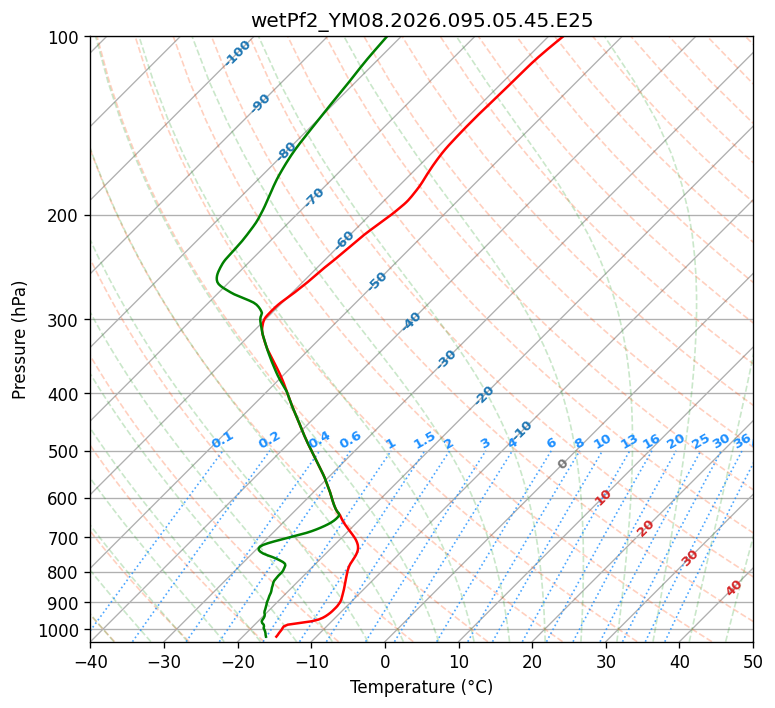Select the blue -30 isotherm label
Screen dimensions: 775x708
(x=446, y=359)
